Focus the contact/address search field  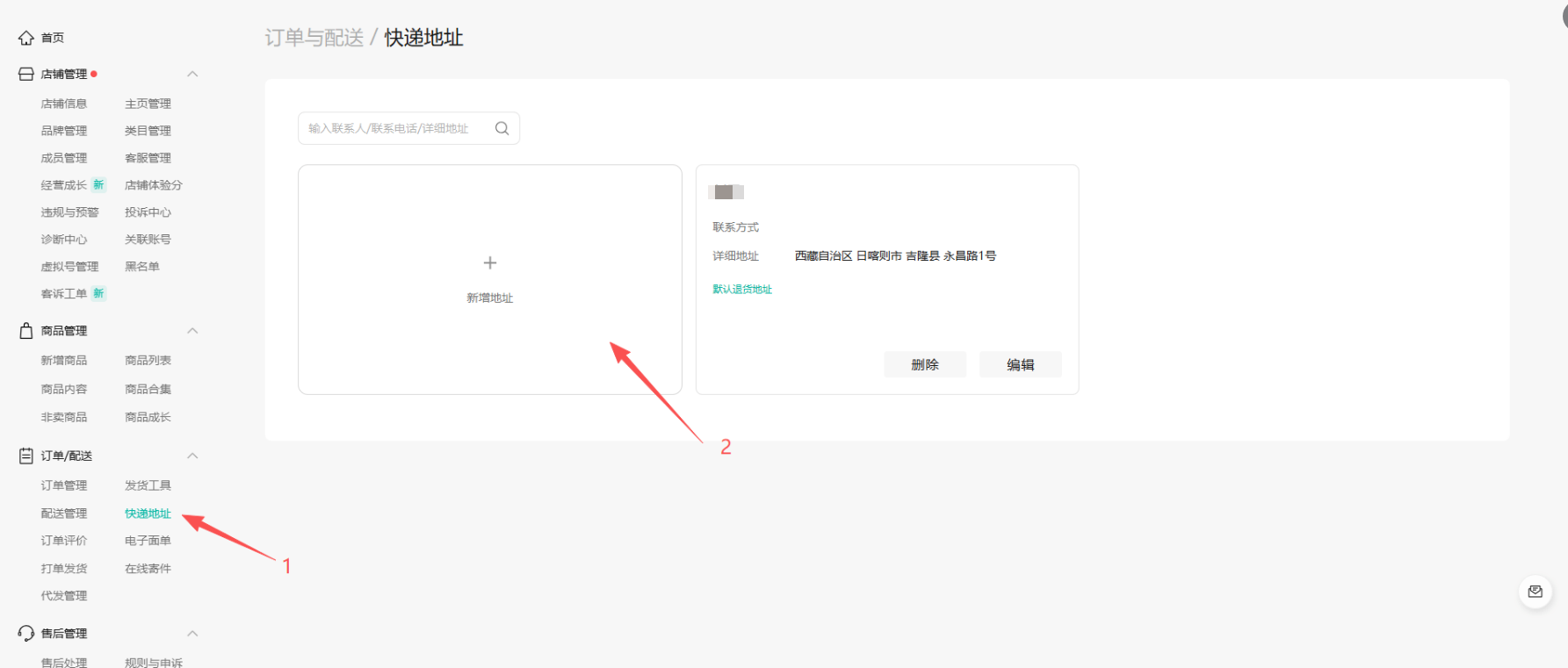395,128
